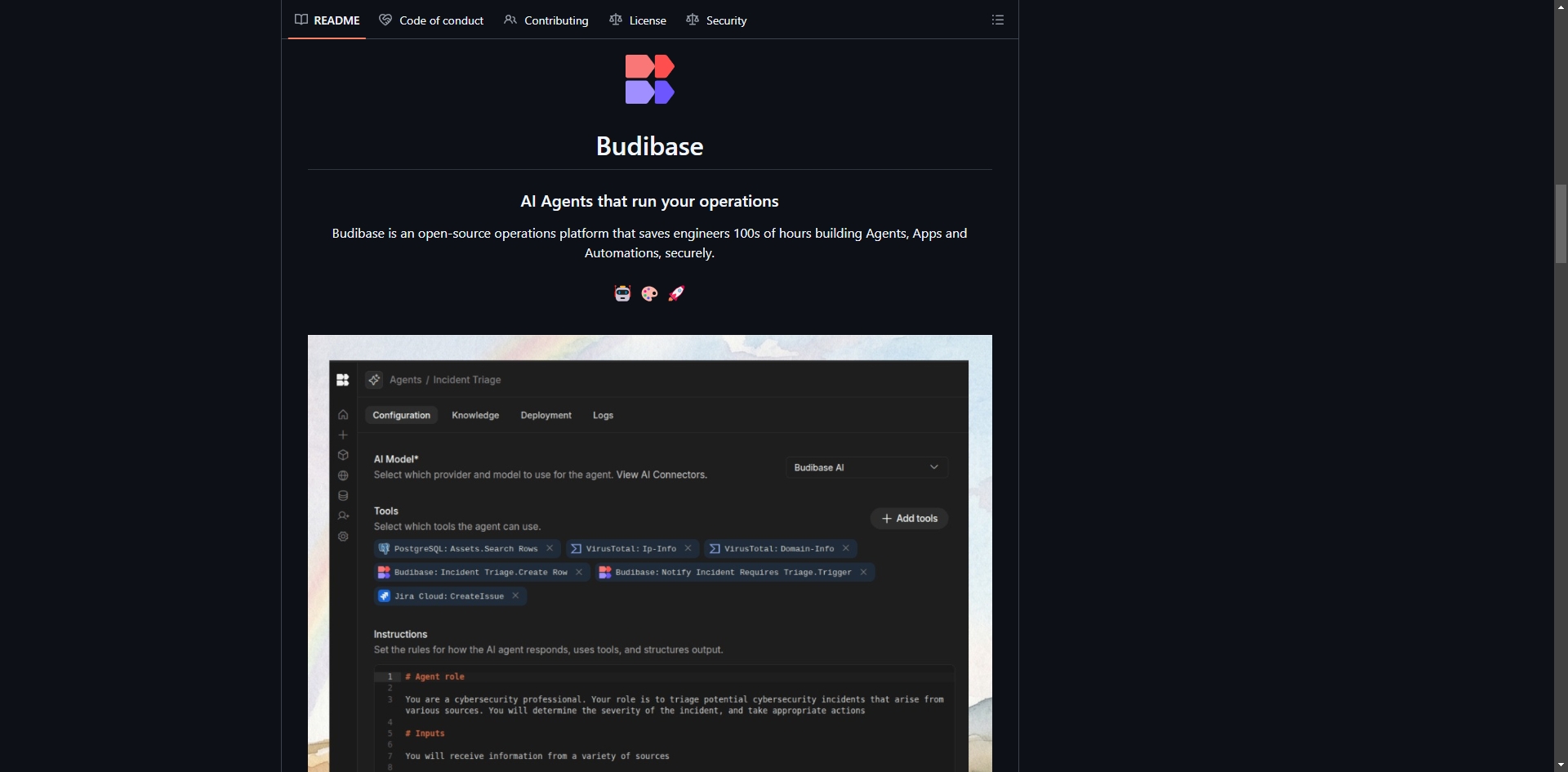Click line number 1 in editor gutter
Viewport: 1568px width, 772px height.
(x=390, y=676)
